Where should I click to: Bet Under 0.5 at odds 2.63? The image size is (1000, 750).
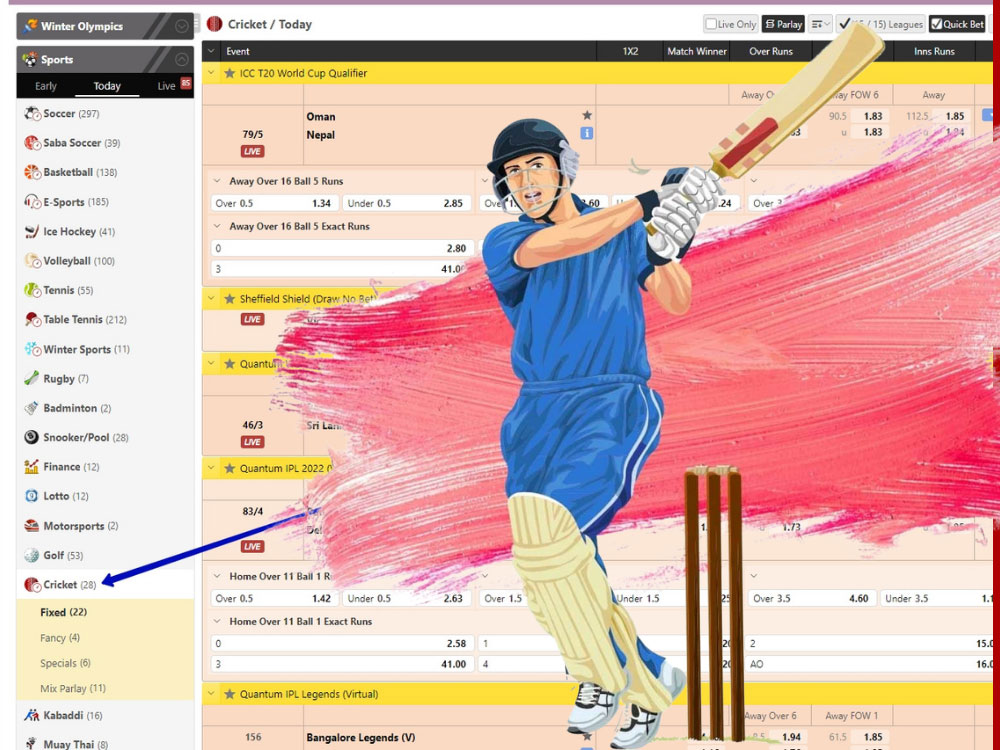406,598
